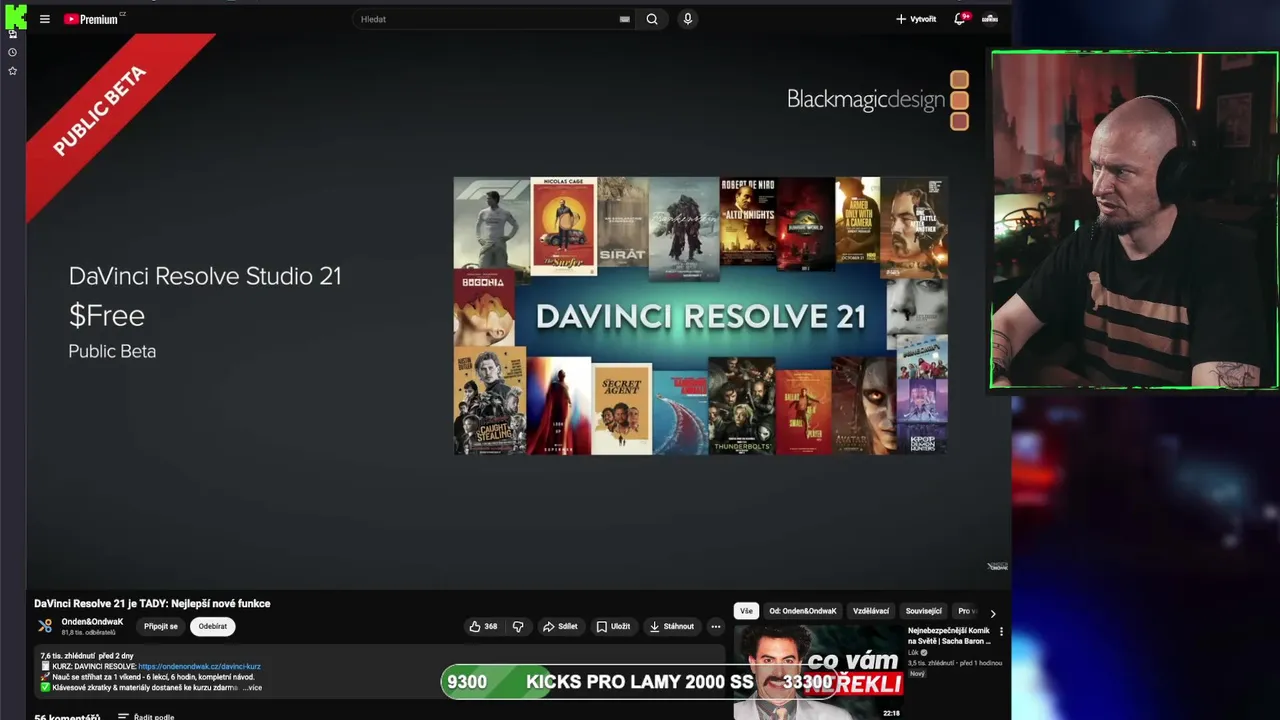Screen dimensions: 1280x720
Task: Open Nejnebezpečnější Komik na Světě video title
Action: 949,635
